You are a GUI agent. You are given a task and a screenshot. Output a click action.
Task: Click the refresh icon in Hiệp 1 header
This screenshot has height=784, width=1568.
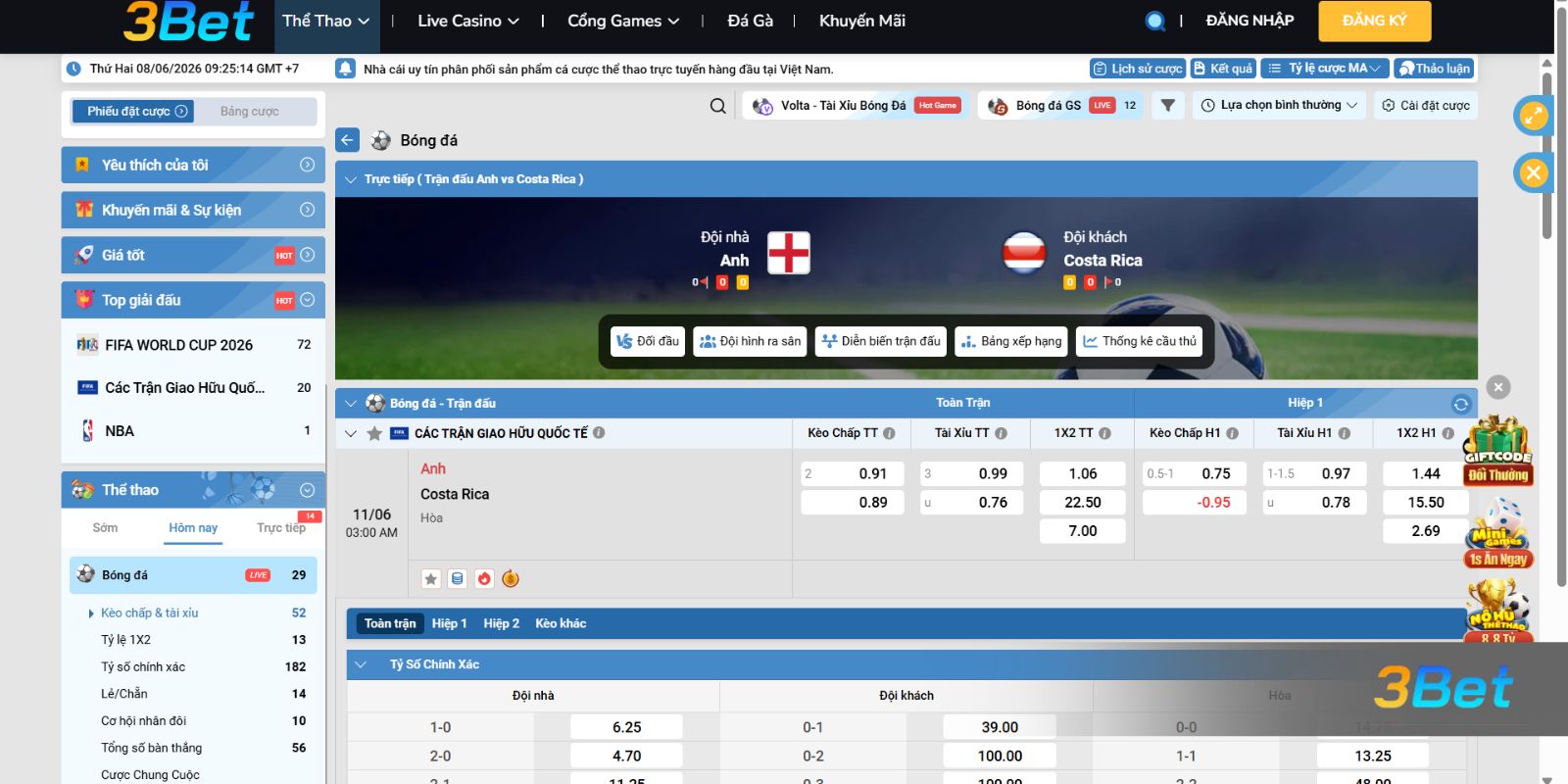tap(1461, 404)
